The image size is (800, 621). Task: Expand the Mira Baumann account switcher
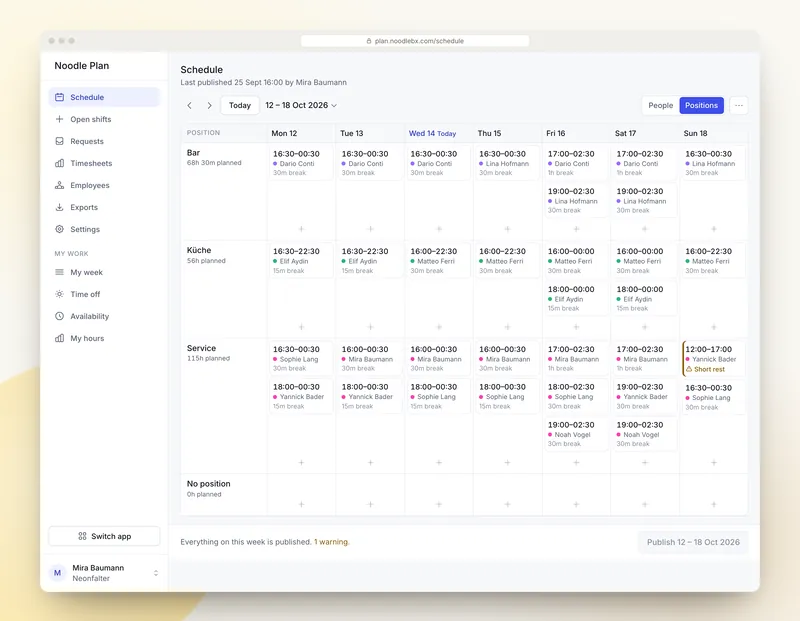pyautogui.click(x=105, y=573)
